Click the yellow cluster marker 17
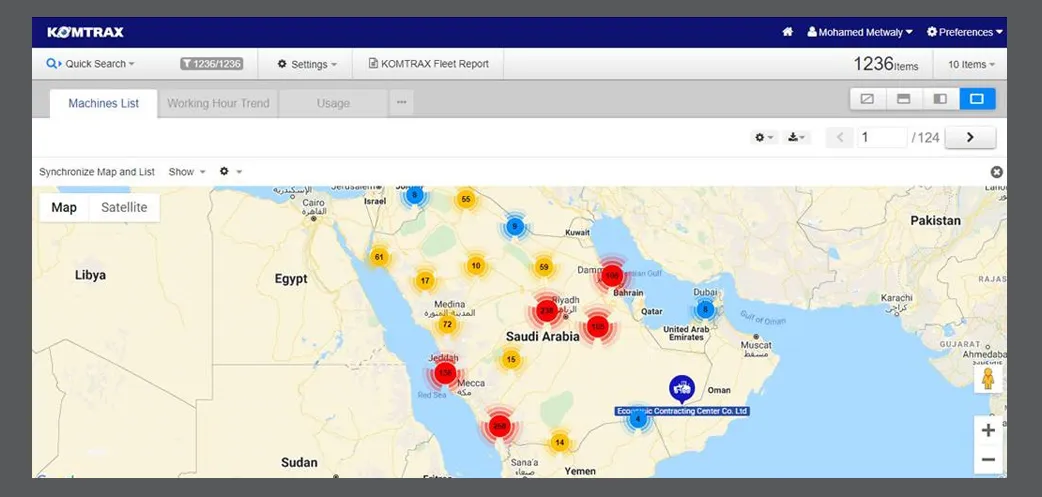The image size is (1042, 497). point(425,280)
